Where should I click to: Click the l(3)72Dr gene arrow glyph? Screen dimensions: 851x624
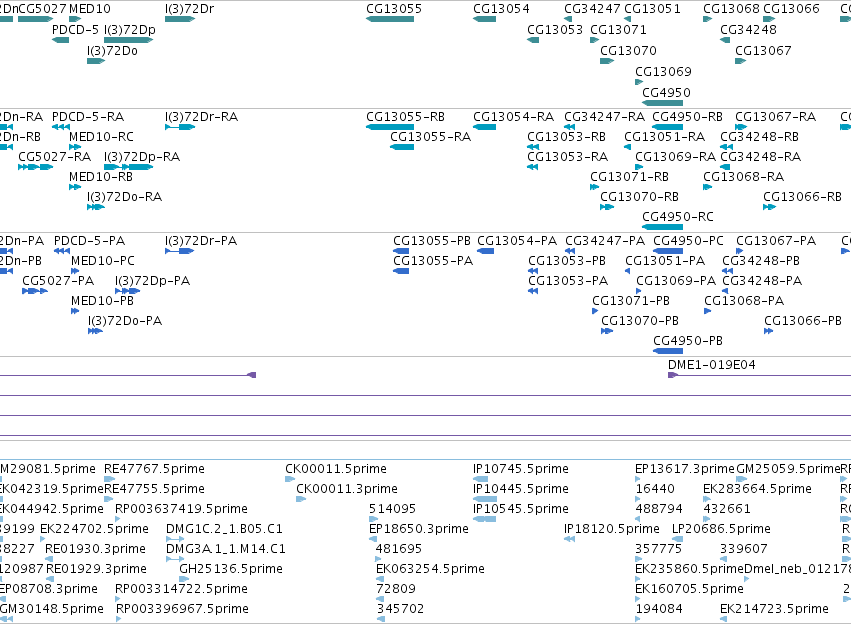[x=180, y=19]
